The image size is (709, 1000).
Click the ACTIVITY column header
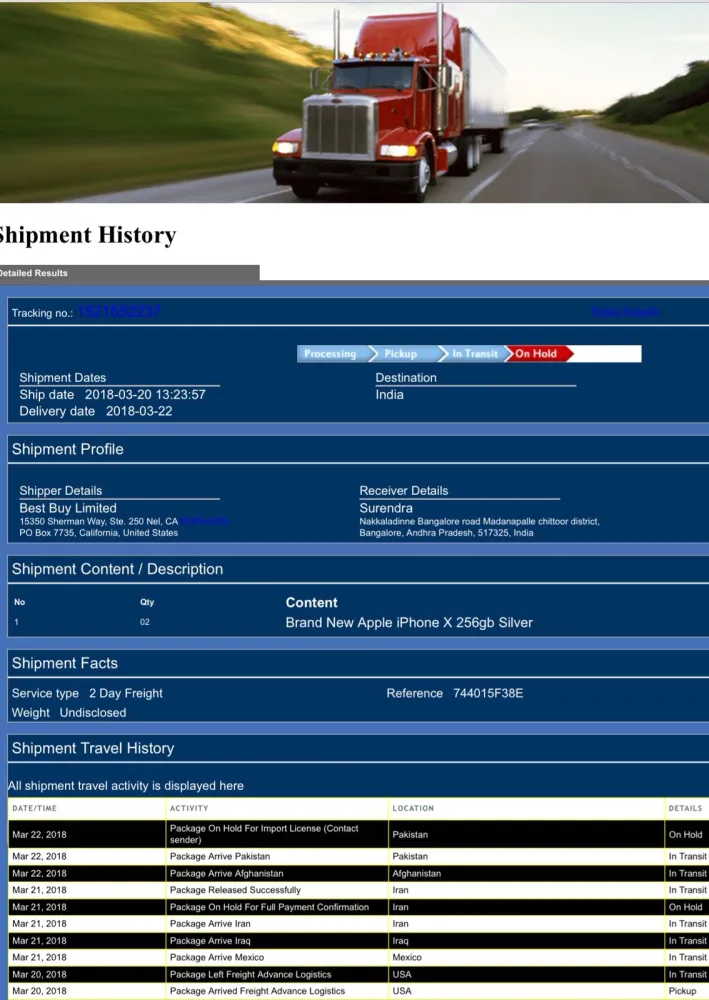click(189, 808)
